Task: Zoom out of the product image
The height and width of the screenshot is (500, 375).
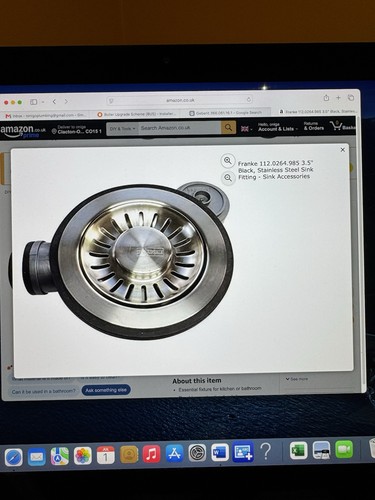Action: coord(228,177)
